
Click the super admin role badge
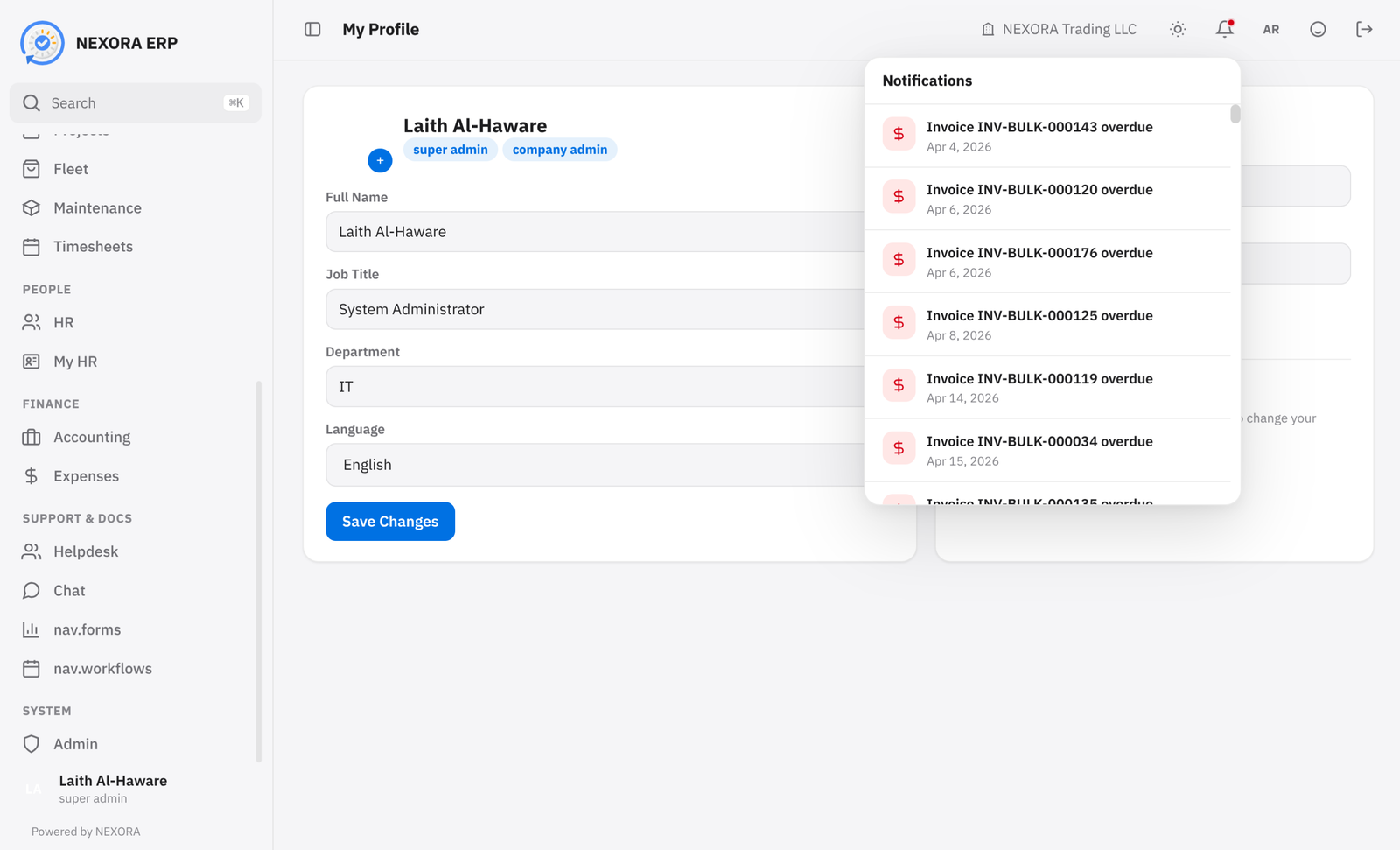pos(451,150)
